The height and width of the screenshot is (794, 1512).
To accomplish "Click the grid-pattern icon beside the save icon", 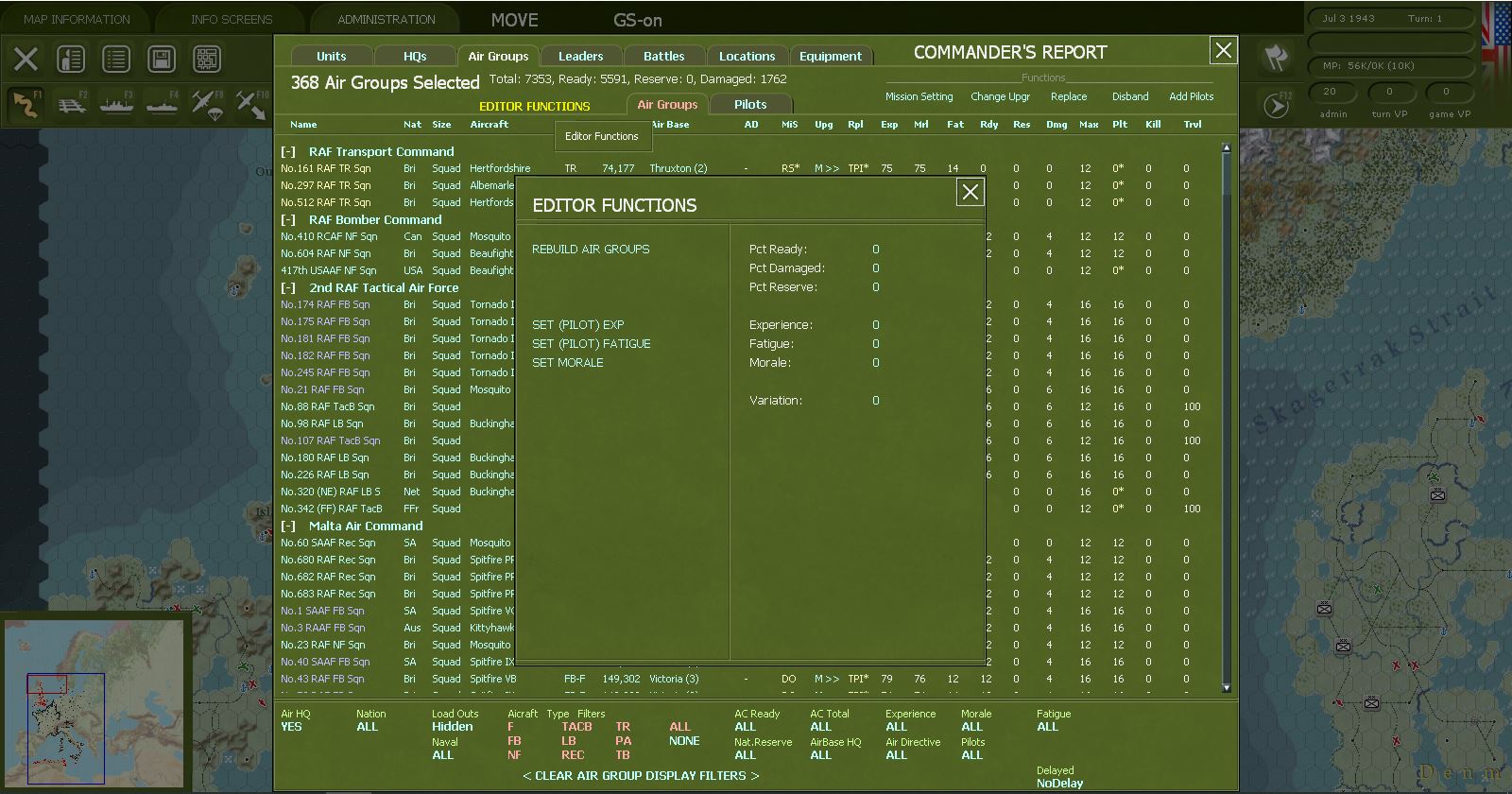I will point(207,60).
